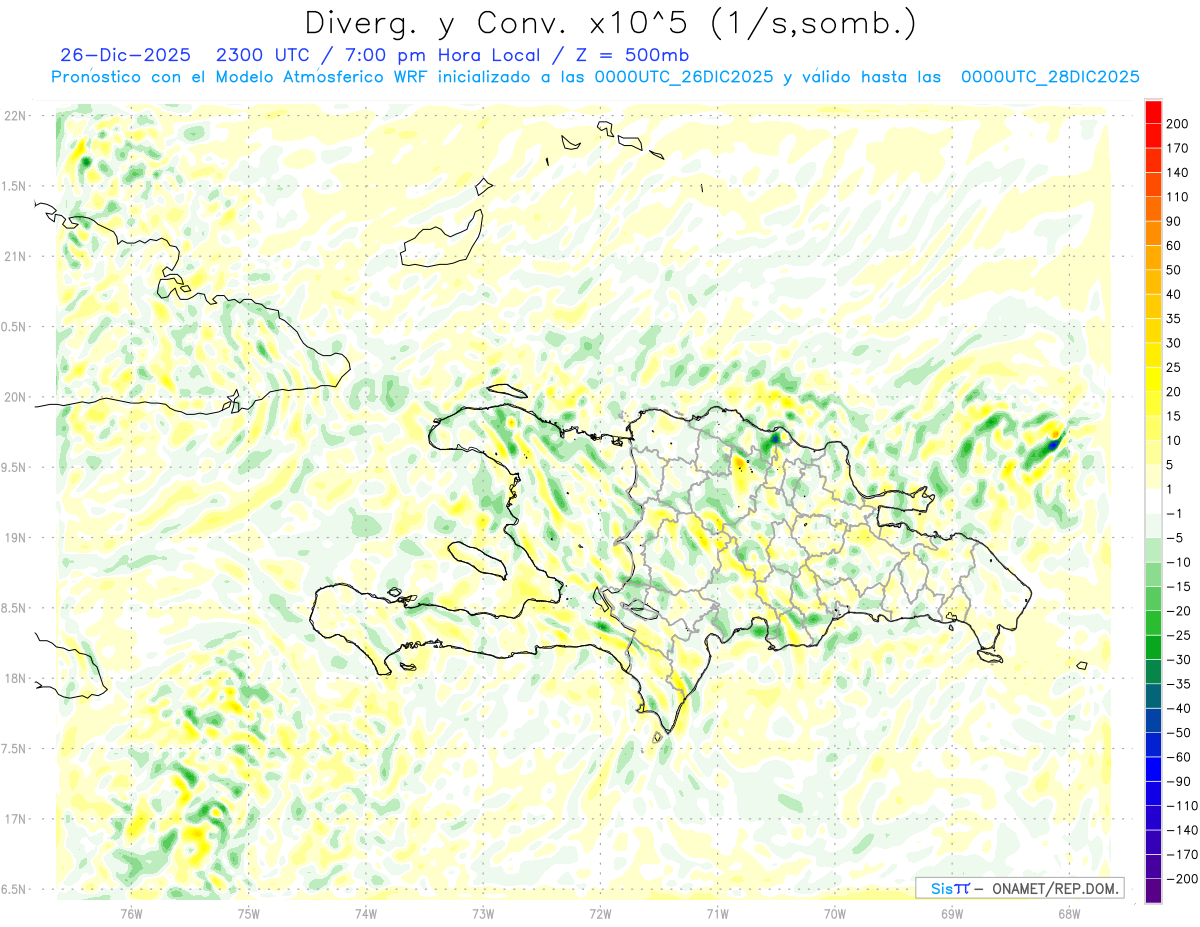Click the positive 15 value on the color scale
Screen dimensions: 1200x927
click(1174, 416)
